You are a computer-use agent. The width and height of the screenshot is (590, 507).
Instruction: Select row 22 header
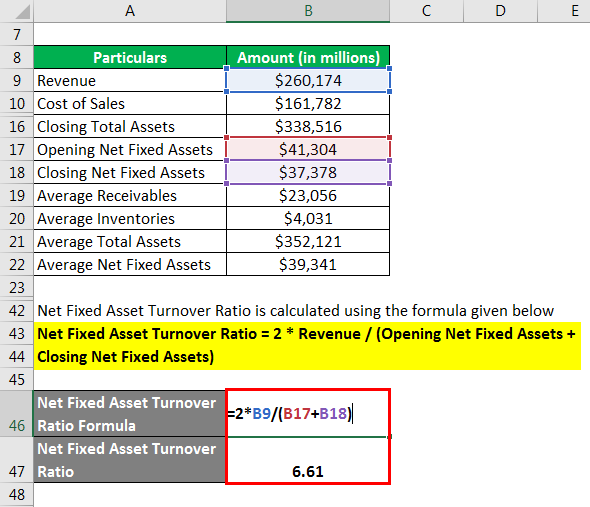click(x=17, y=264)
